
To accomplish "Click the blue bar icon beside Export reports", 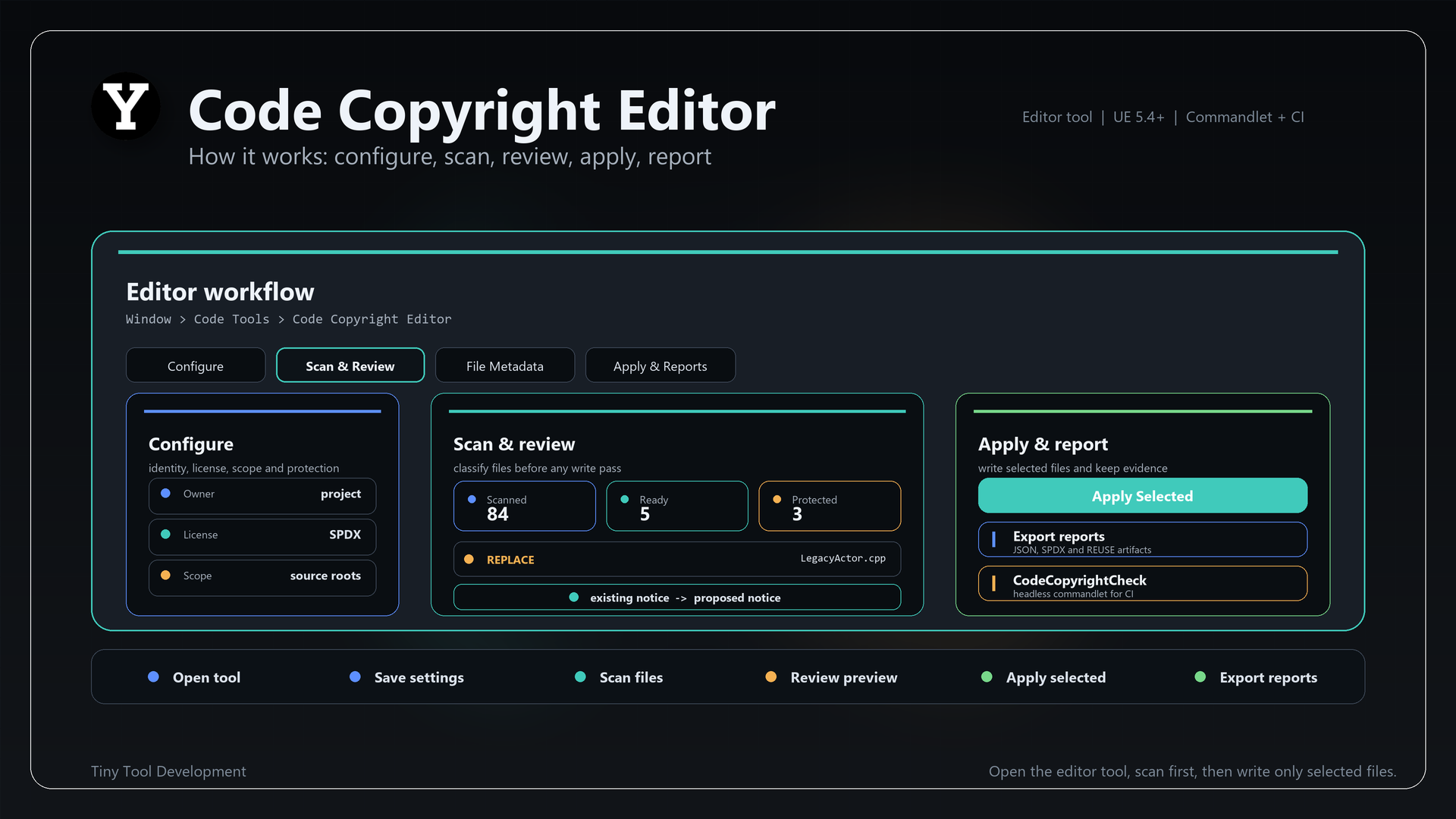I will [x=993, y=539].
